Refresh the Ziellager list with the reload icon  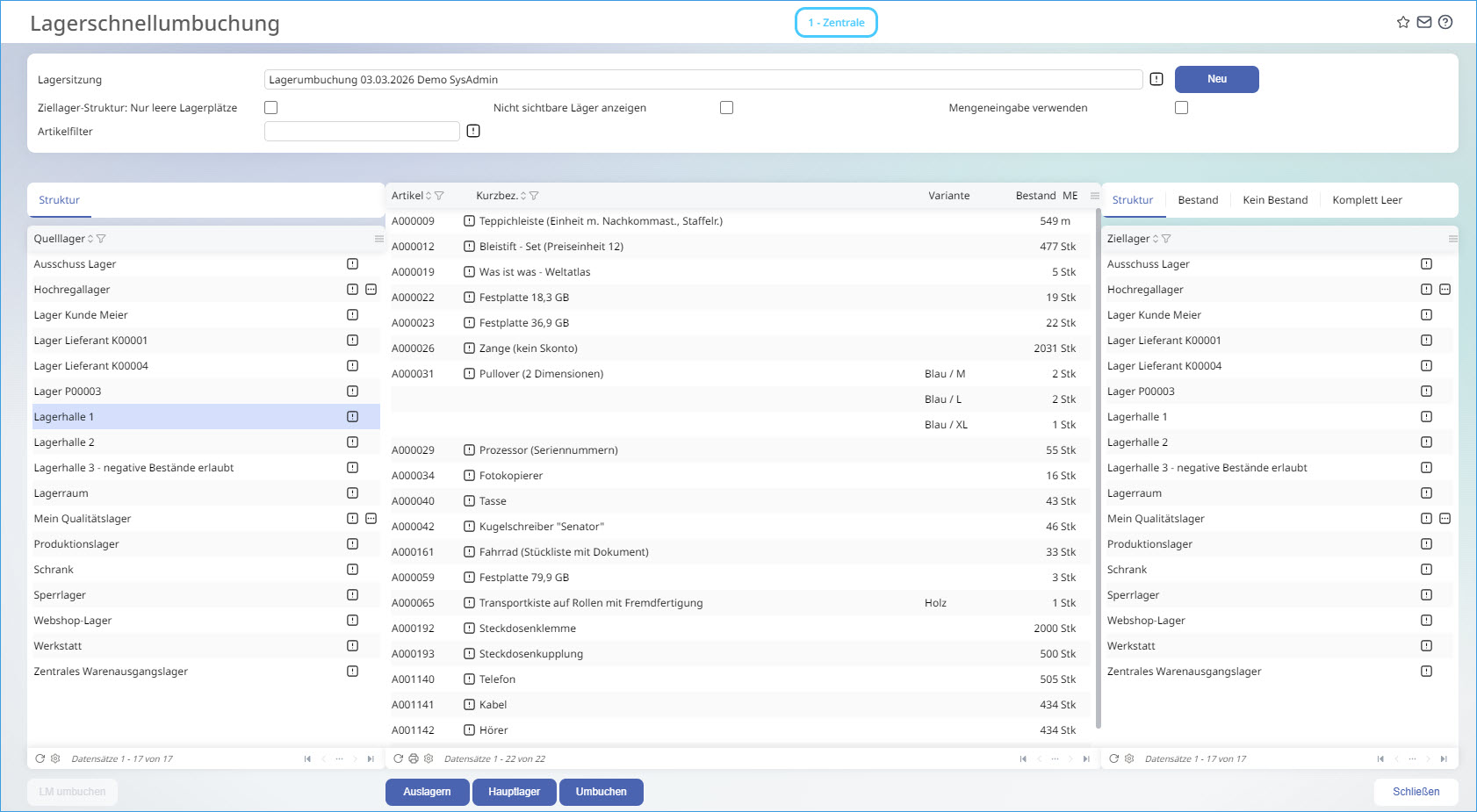[x=1113, y=758]
